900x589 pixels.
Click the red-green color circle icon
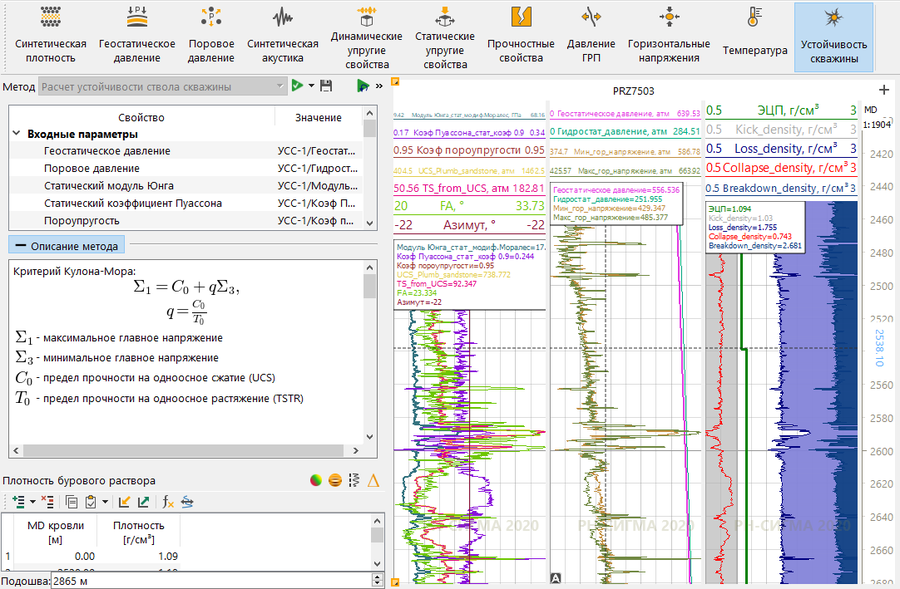(x=315, y=481)
